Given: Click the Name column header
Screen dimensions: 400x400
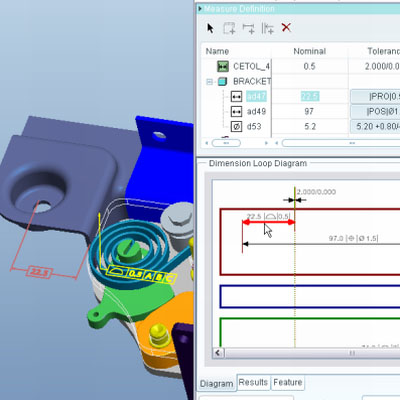Looking at the screenshot, I should click(217, 51).
